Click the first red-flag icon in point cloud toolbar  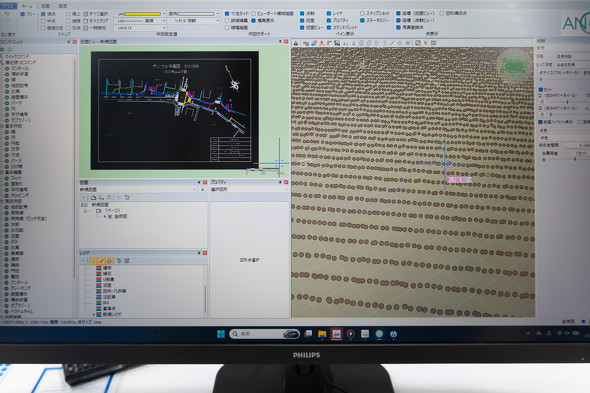click(306, 43)
